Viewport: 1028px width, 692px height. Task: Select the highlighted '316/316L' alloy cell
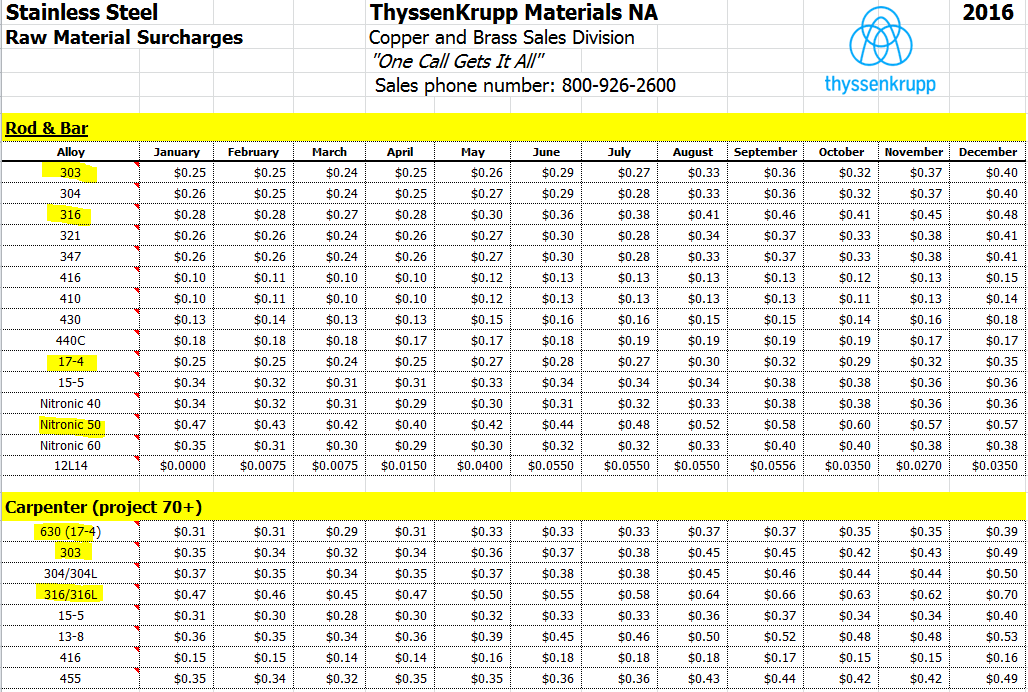(70, 594)
